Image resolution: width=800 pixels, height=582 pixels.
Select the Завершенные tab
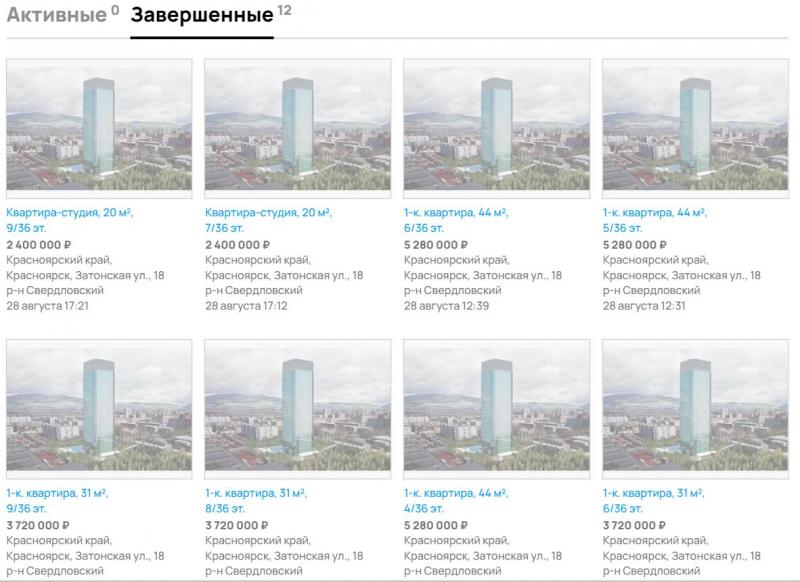tap(210, 14)
